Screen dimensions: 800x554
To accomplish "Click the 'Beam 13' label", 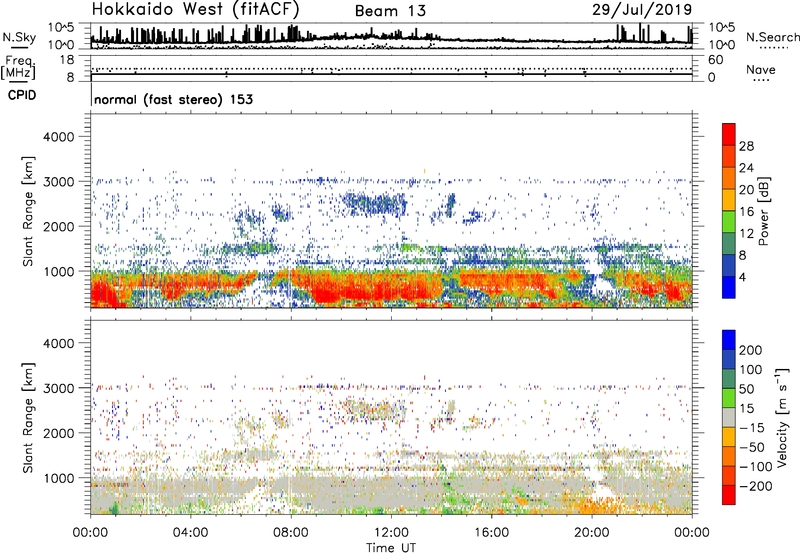I will tap(390, 11).
